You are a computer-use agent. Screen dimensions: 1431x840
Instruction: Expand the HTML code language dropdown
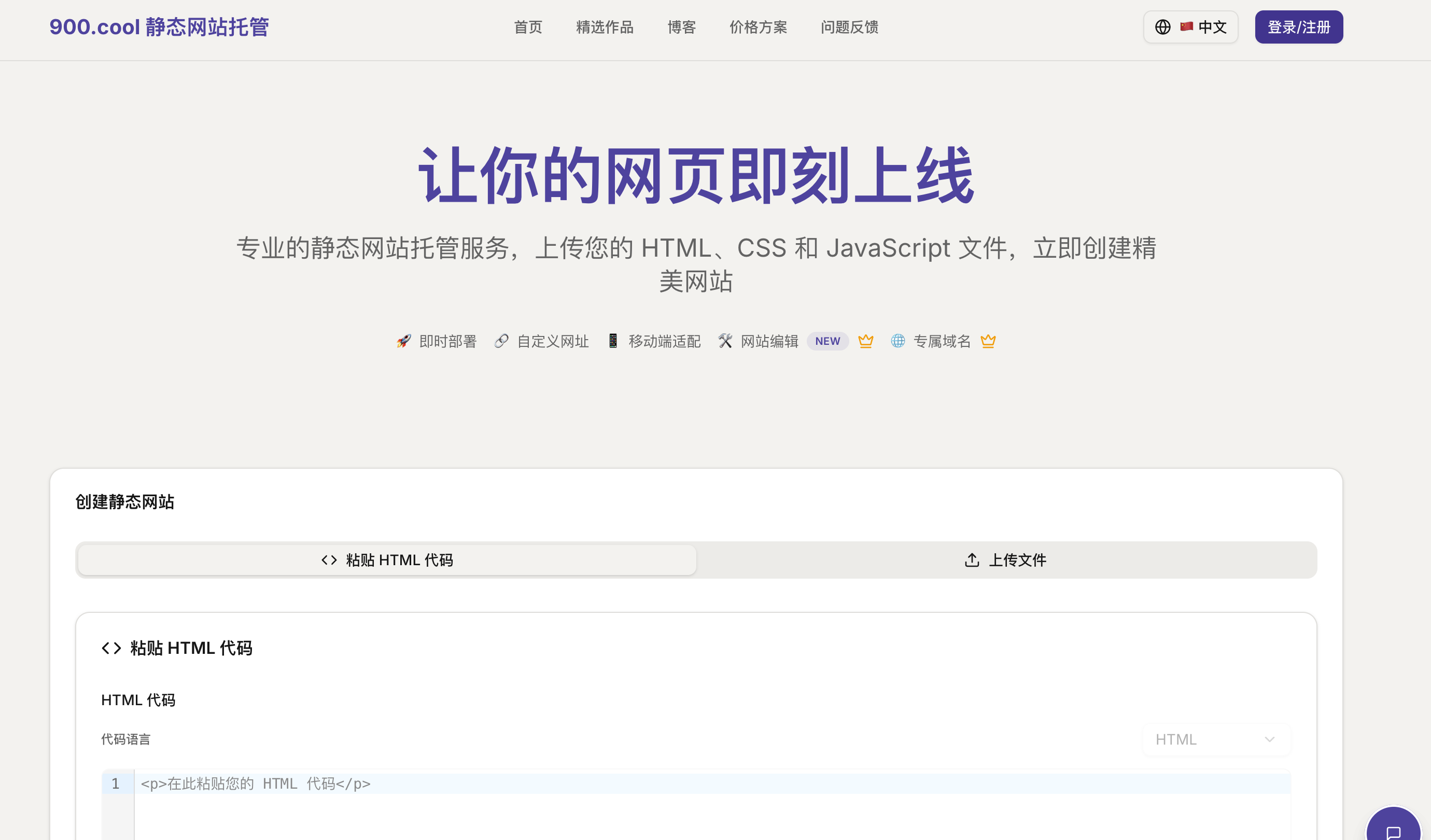click(1216, 739)
